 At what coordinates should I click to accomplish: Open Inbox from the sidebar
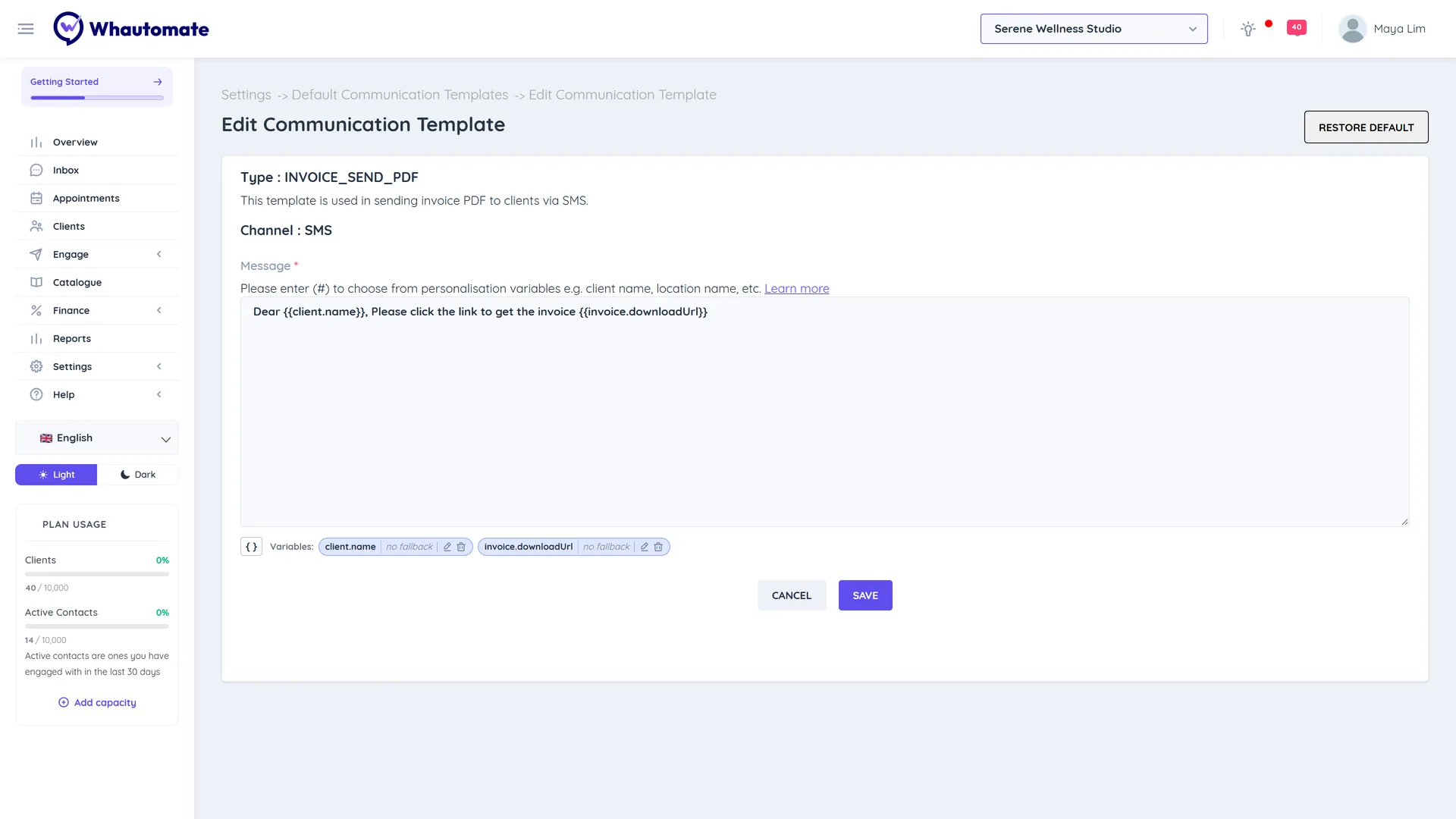pos(97,170)
